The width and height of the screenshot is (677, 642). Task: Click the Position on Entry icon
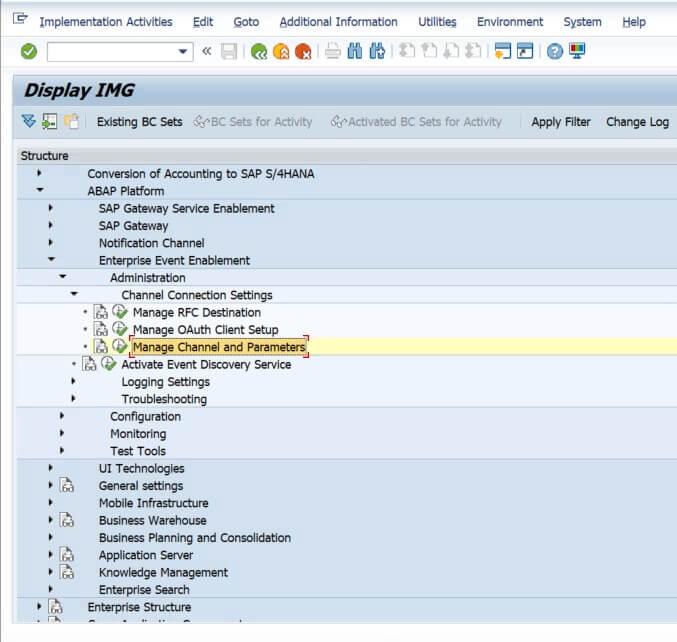50,122
